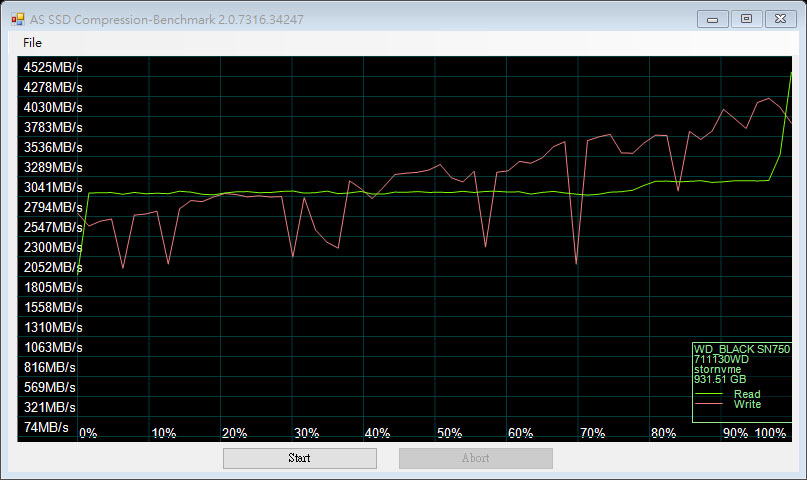Click the 1310MB/s axis label
Screen dimensions: 807x480
coord(53,328)
